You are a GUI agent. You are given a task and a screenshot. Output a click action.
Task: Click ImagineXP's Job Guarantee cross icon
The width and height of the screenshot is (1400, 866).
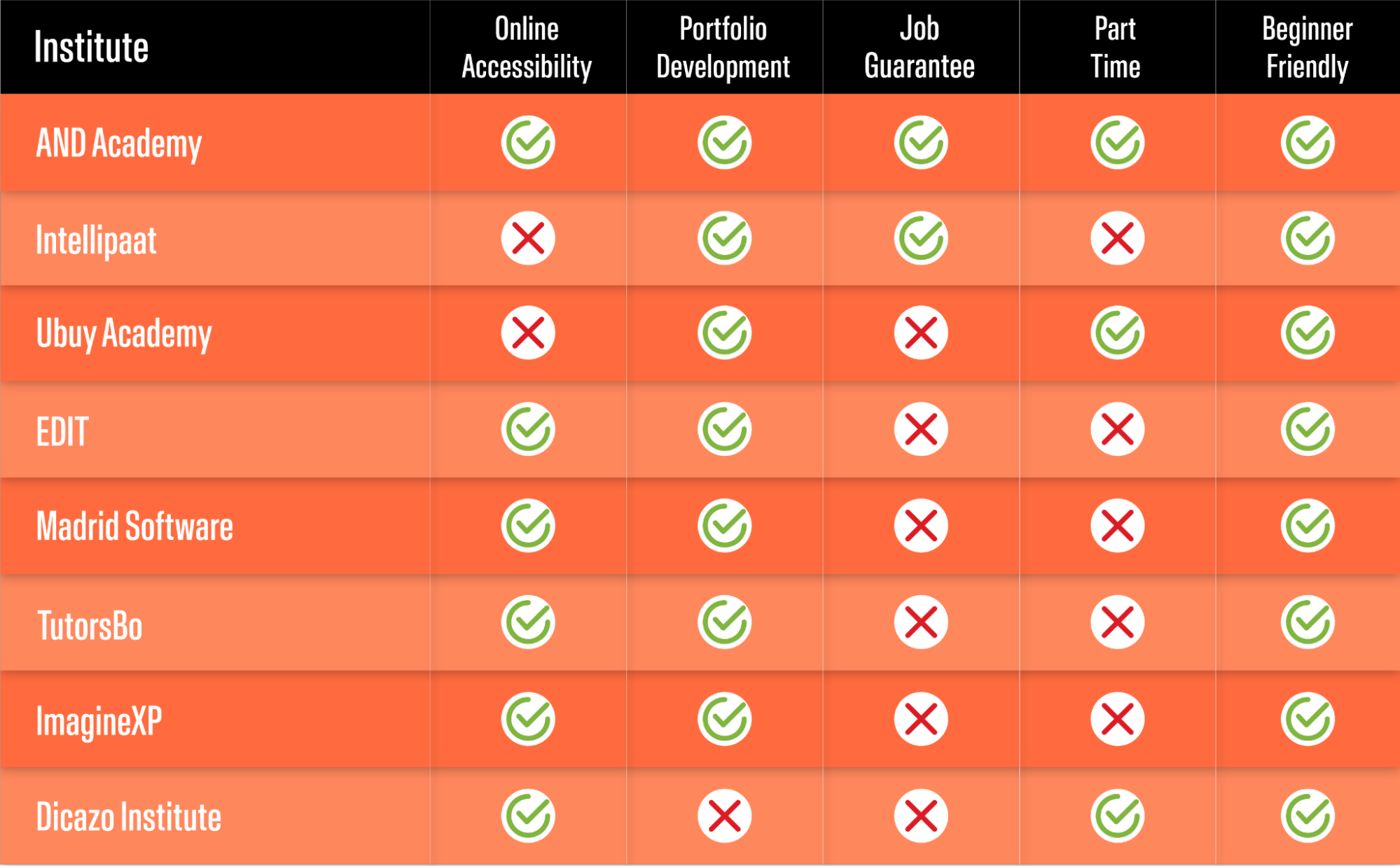click(x=921, y=719)
